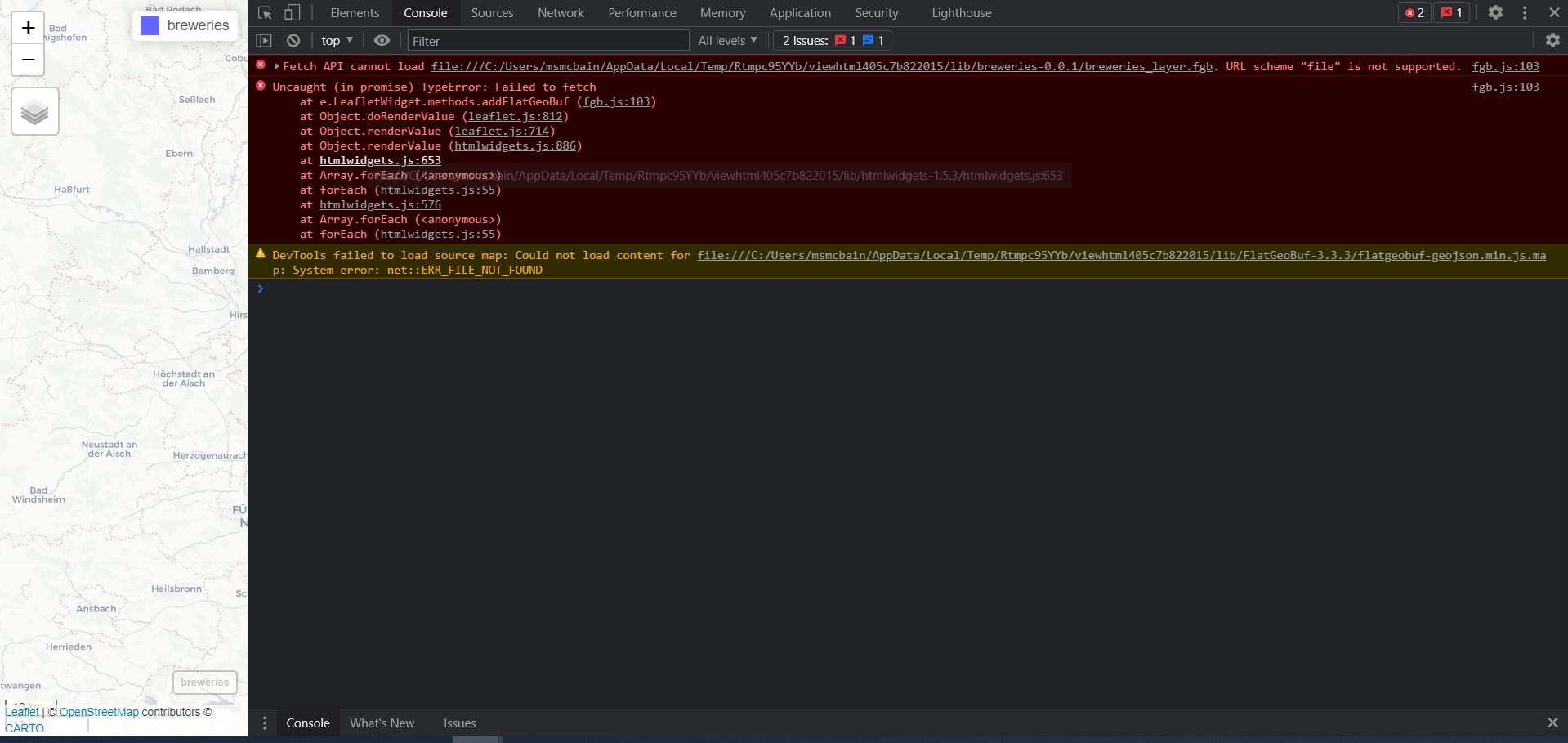Click the red errors count badge
The image size is (1568, 743).
1415,13
